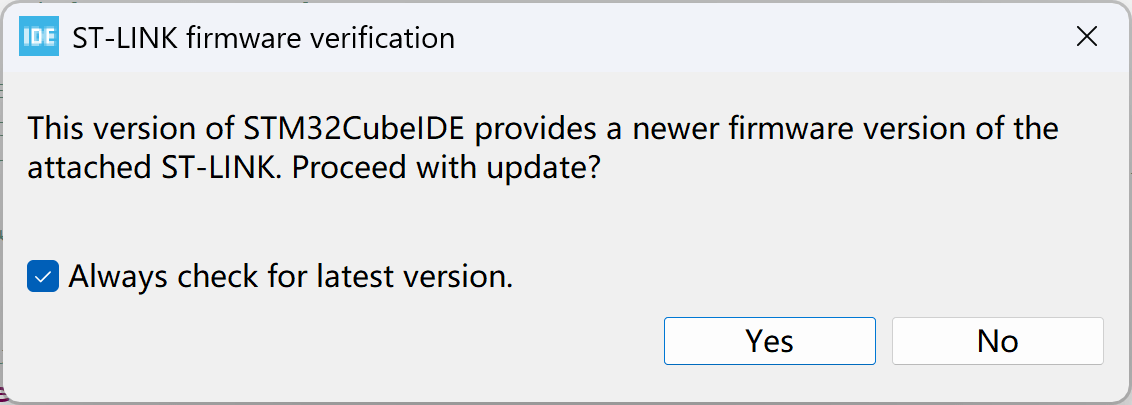Viewport: 1132px width, 405px height.
Task: Disable automatic latest version checking
Action: pos(43,276)
